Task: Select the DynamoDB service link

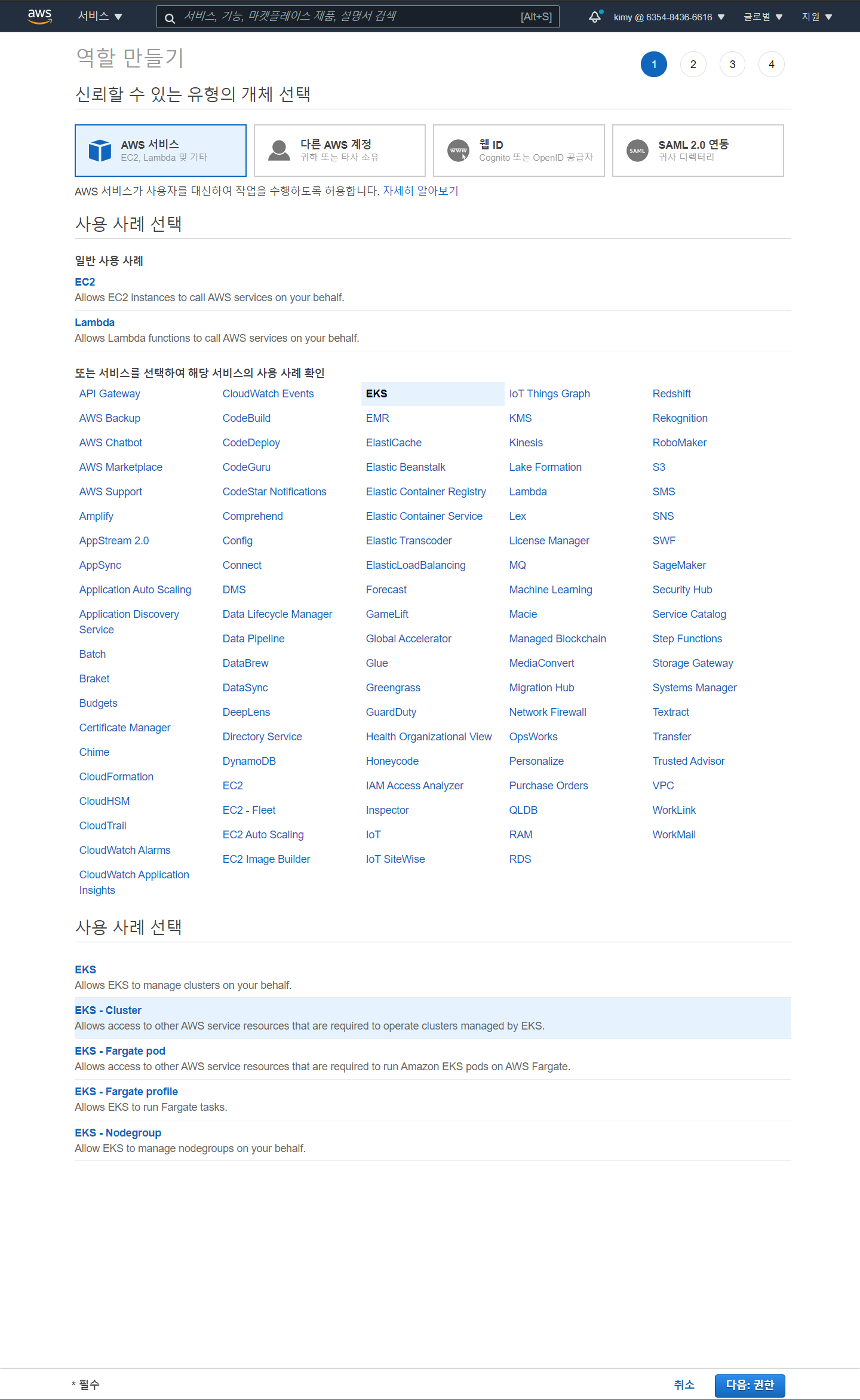Action: coord(249,761)
